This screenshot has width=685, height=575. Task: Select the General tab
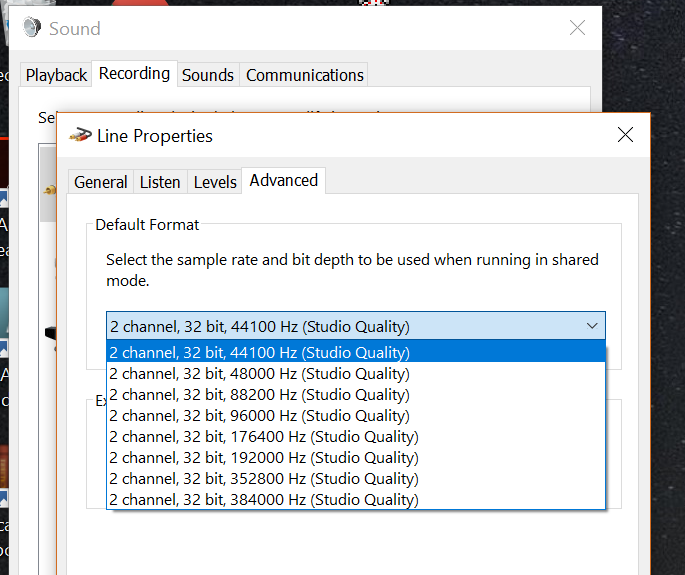(x=101, y=182)
